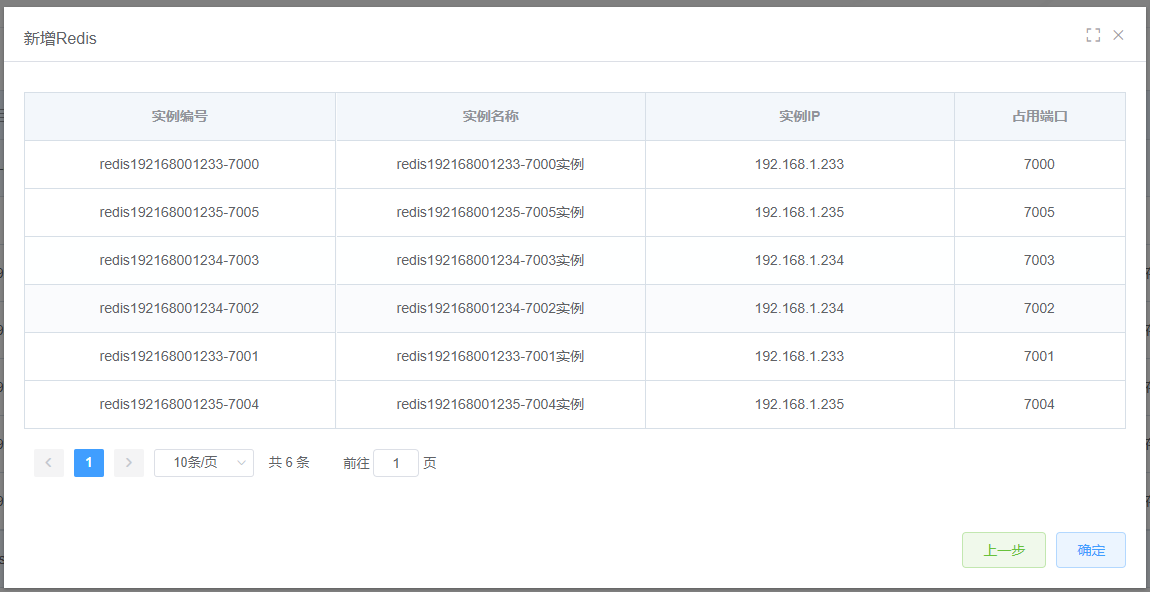Image resolution: width=1150 pixels, height=592 pixels.
Task: Go to next page arrow
Action: pyautogui.click(x=129, y=463)
